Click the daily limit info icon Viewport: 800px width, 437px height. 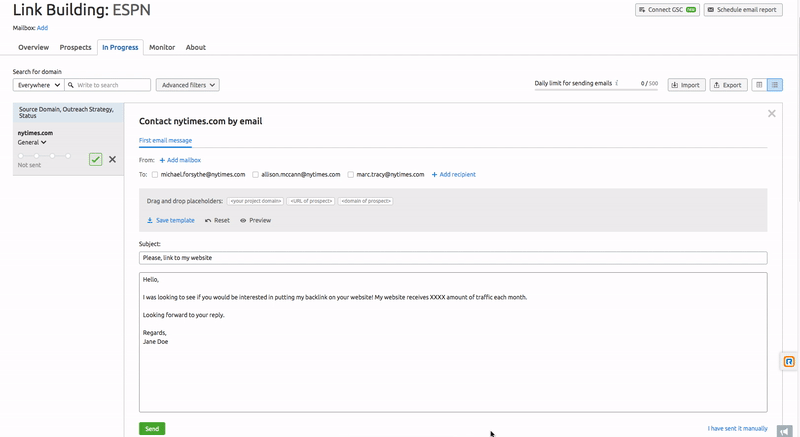tap(617, 83)
